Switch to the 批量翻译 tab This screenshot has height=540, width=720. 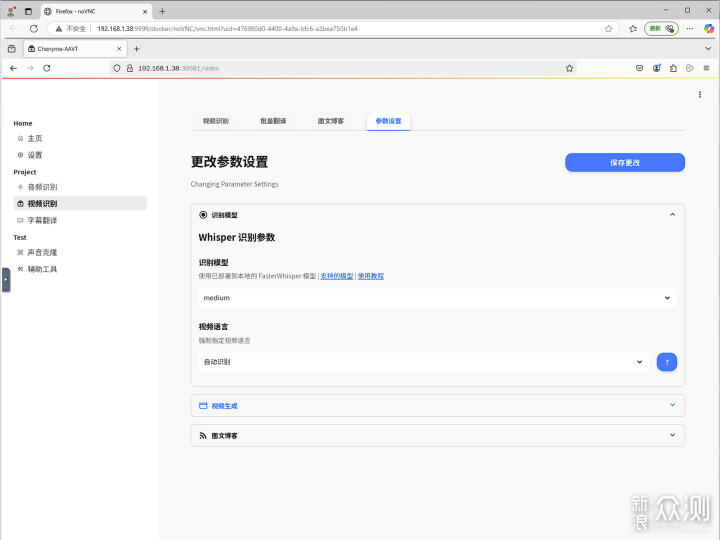point(273,121)
